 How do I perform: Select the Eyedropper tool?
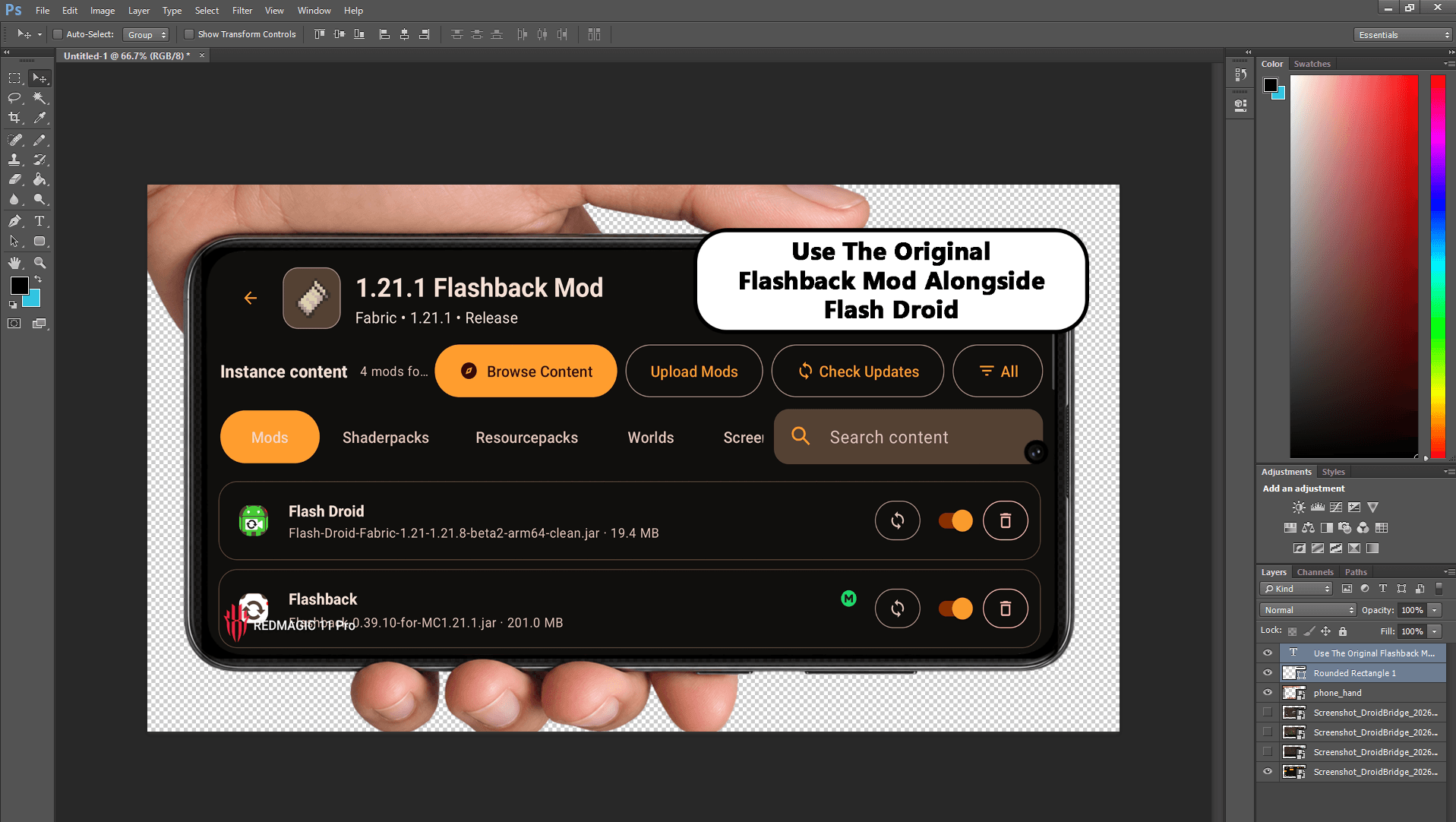pyautogui.click(x=39, y=118)
